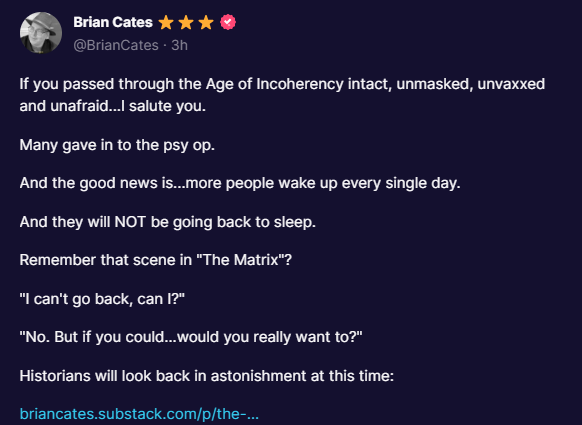Click the quote 'I can't go back, can I?'
Viewport: 582px width, 425px height.
(102, 299)
